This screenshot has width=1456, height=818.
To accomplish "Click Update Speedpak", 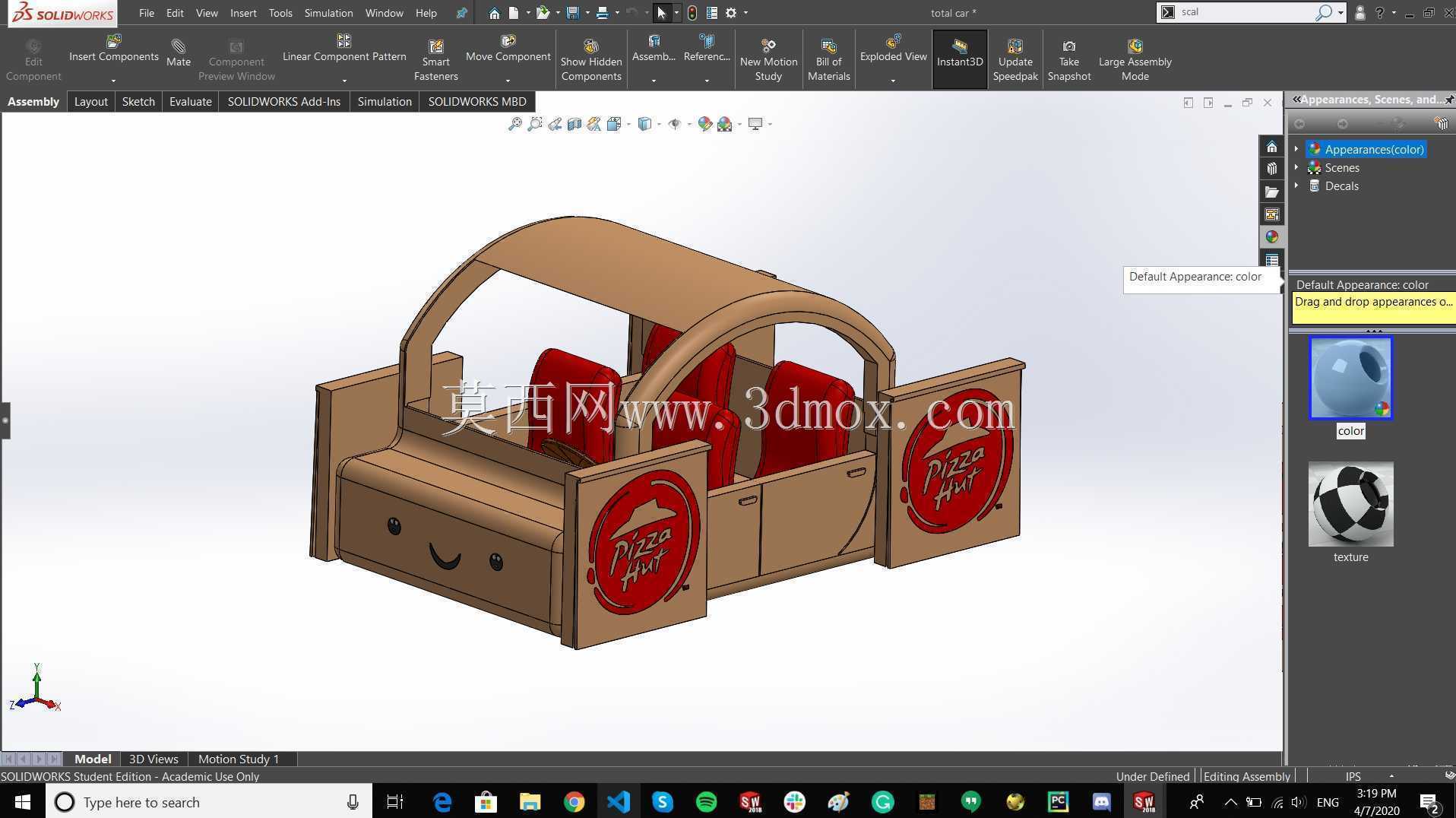I will point(1015,59).
